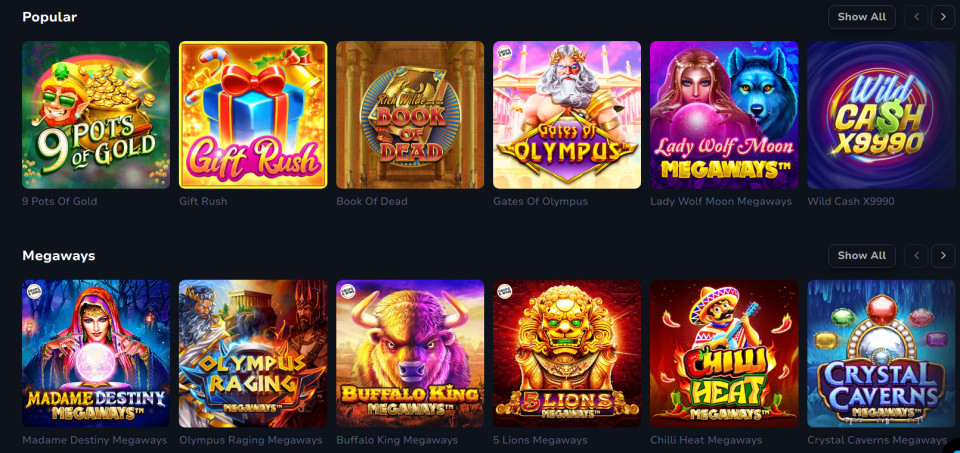Open Wild Cash X9990 game
960x453 pixels.
tap(881, 115)
